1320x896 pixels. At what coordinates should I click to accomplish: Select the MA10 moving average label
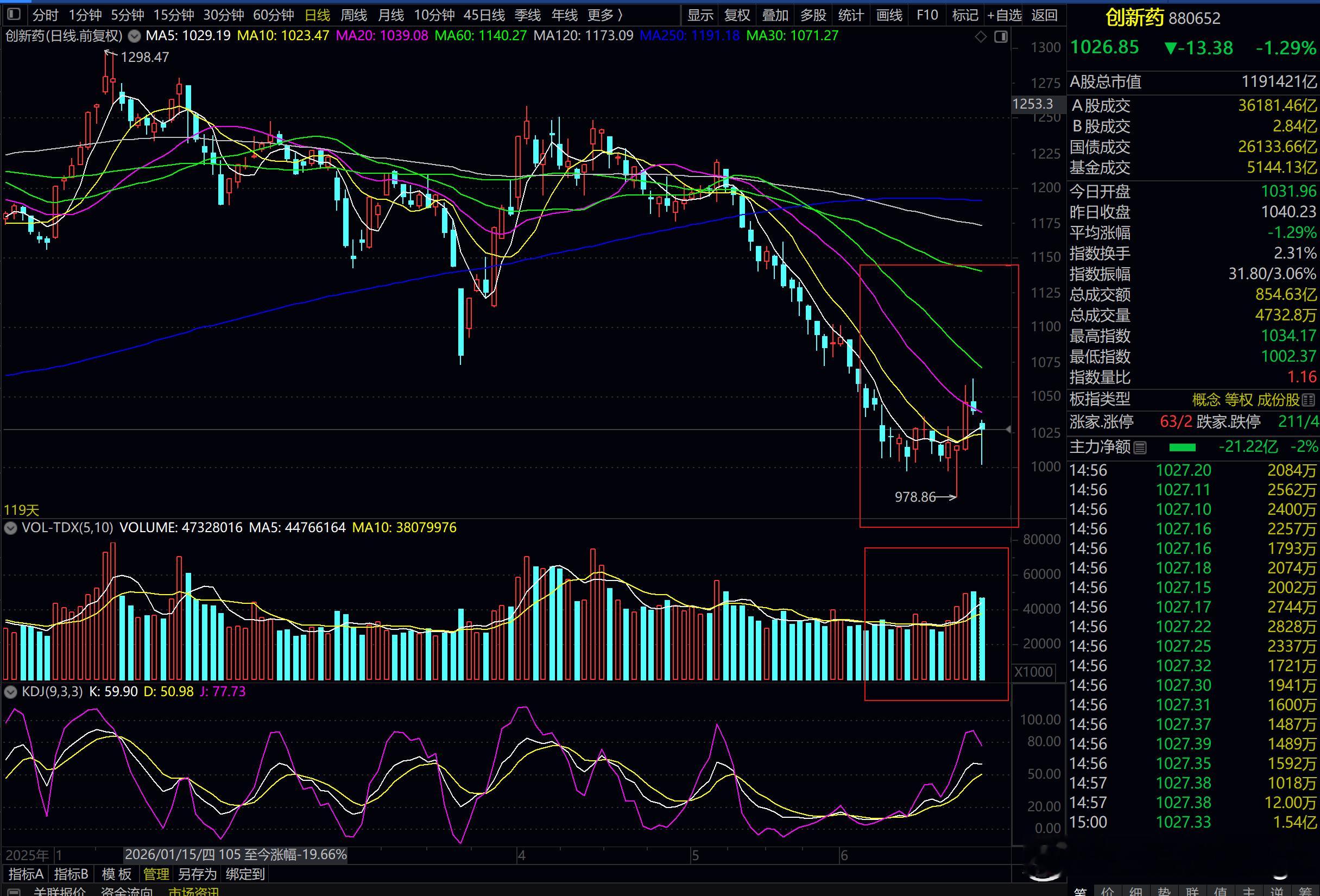tap(283, 36)
